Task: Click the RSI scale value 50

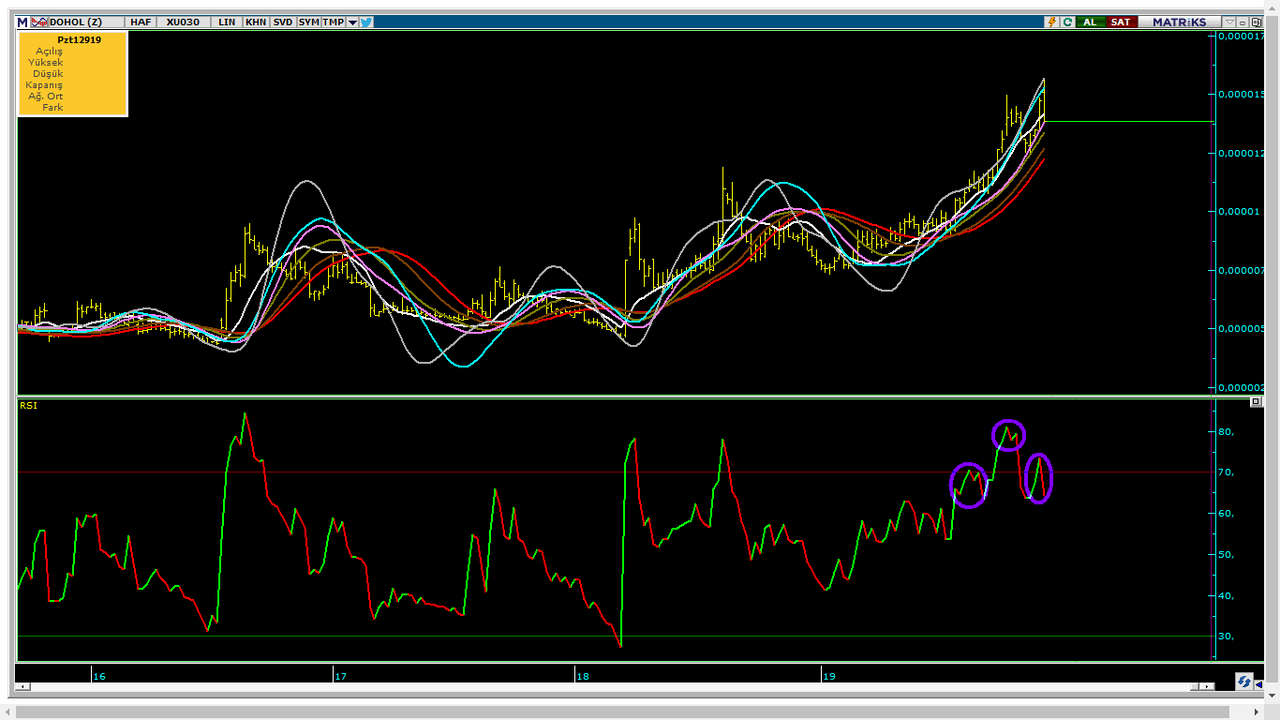Action: click(x=1226, y=554)
